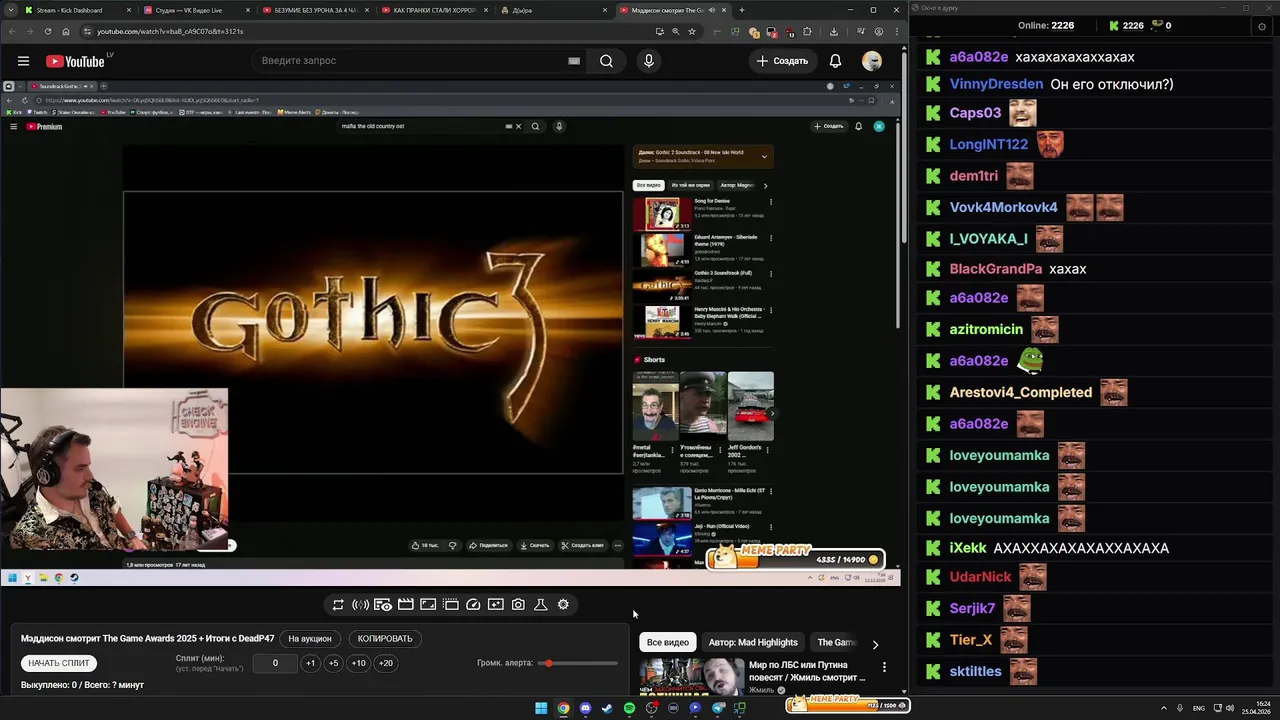Open the YouTube hamburger guide menu
This screenshot has height=720, width=1280.
point(23,61)
